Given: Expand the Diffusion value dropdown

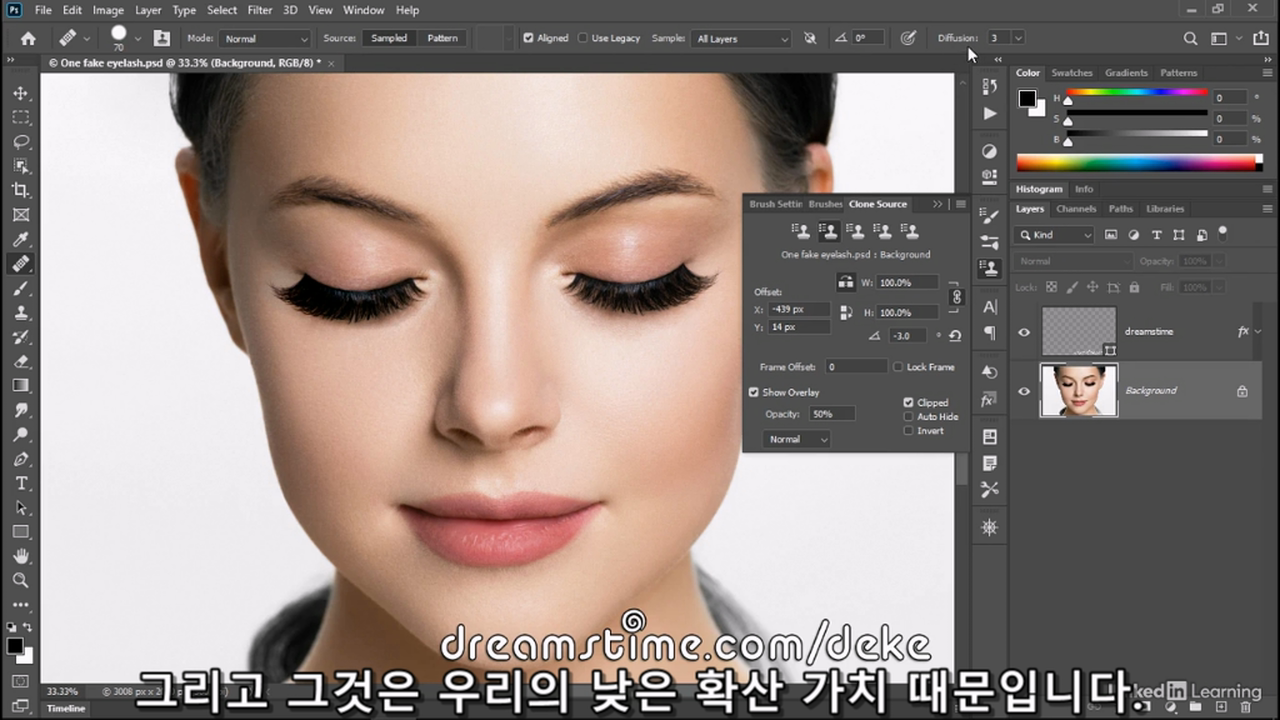Looking at the screenshot, I should (1018, 38).
